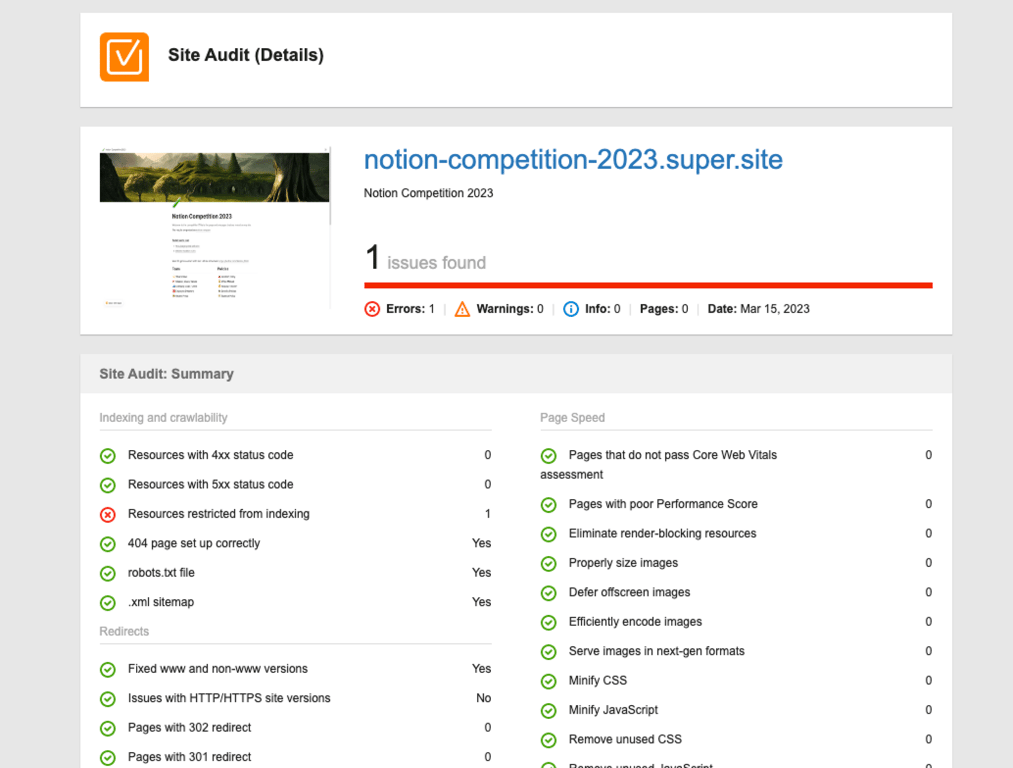Click the green check for Properly size images
The image size is (1013, 768).
[548, 564]
